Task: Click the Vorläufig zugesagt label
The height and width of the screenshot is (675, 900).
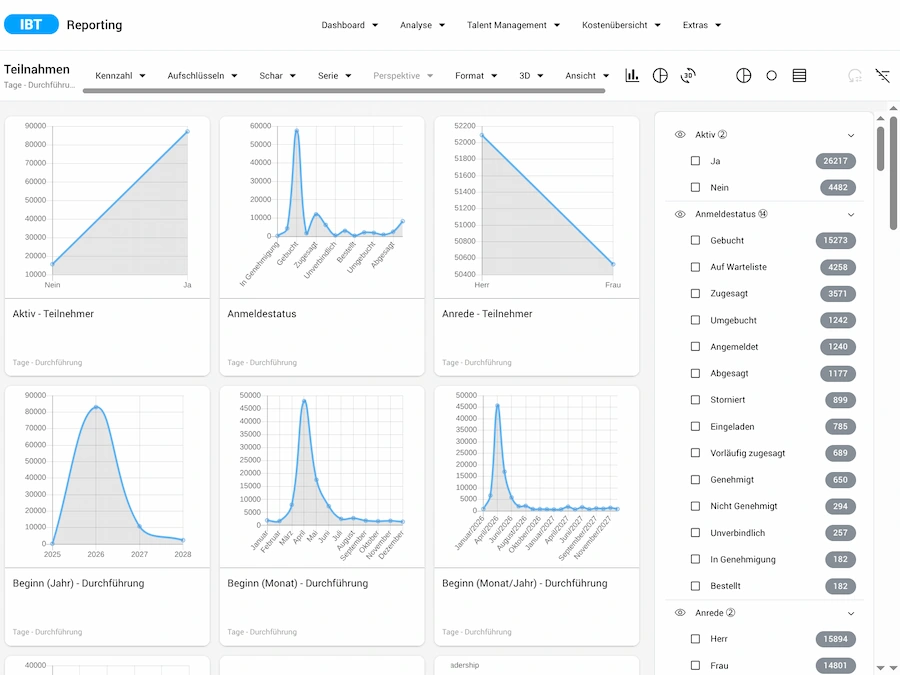Action: coord(747,453)
